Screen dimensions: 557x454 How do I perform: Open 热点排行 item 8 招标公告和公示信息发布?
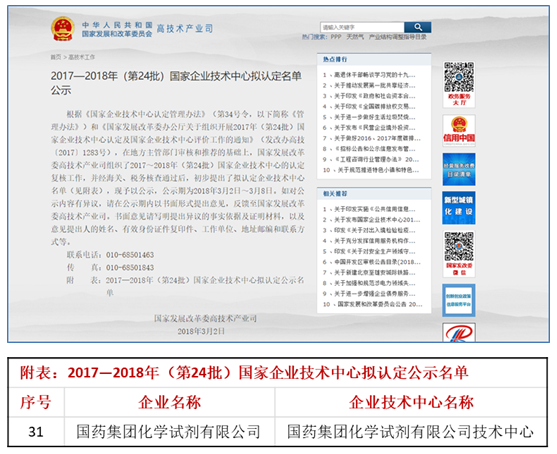click(369, 149)
